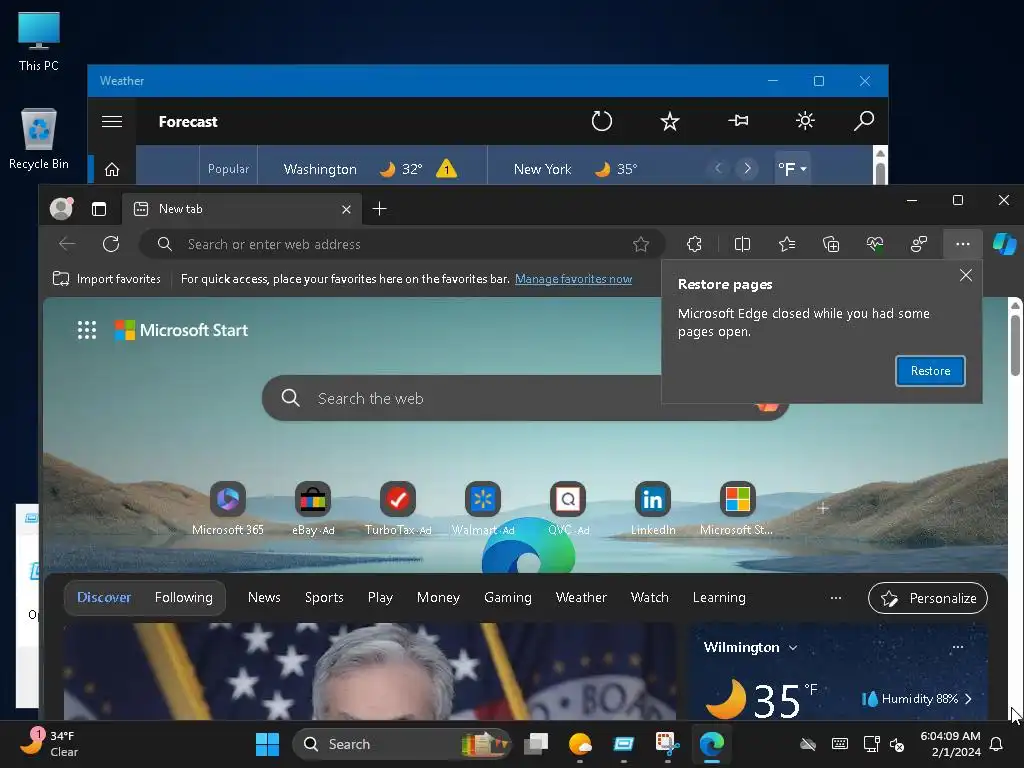This screenshot has height=768, width=1024.
Task: Open Edge Settings and more menu
Action: [x=963, y=244]
